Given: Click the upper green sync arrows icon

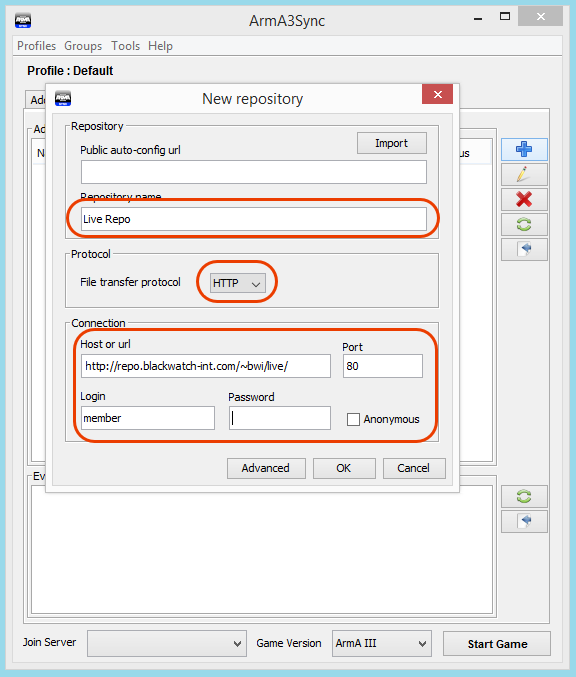Looking at the screenshot, I should 524,225.
